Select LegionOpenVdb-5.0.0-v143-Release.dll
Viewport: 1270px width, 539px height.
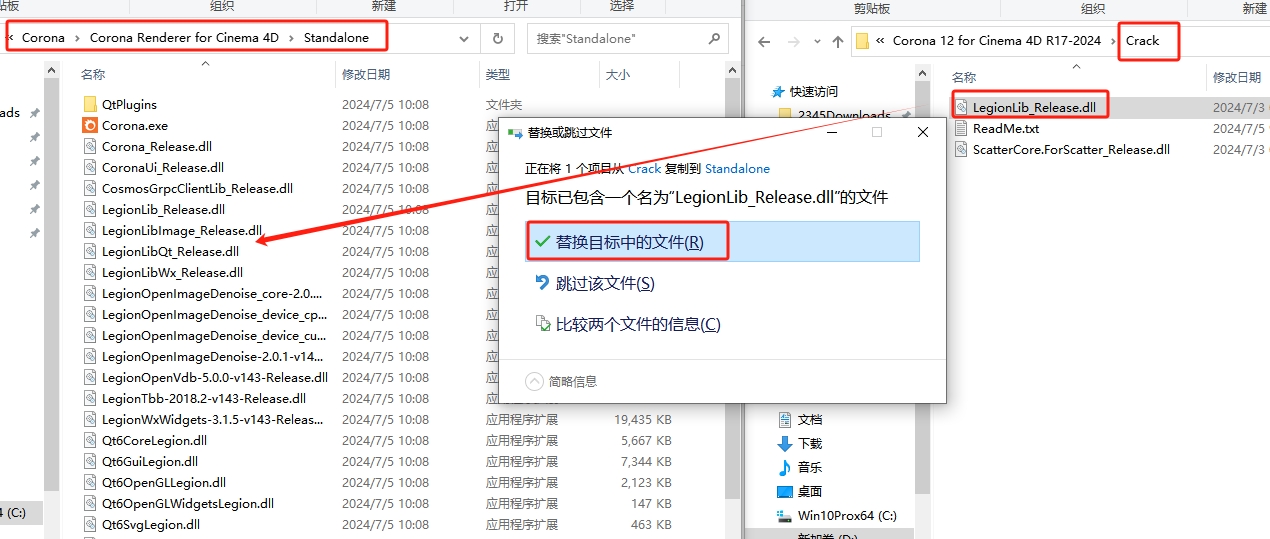(214, 377)
